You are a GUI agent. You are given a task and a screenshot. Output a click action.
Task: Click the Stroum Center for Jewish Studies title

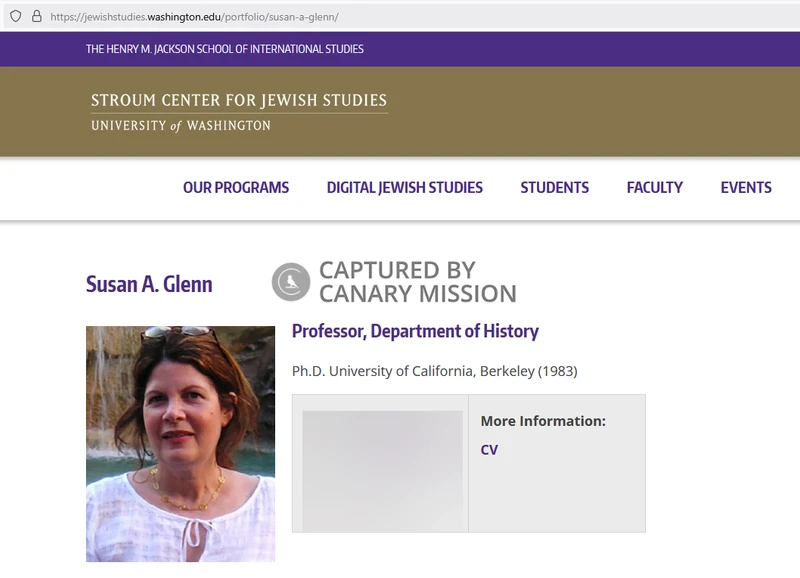[x=239, y=100]
